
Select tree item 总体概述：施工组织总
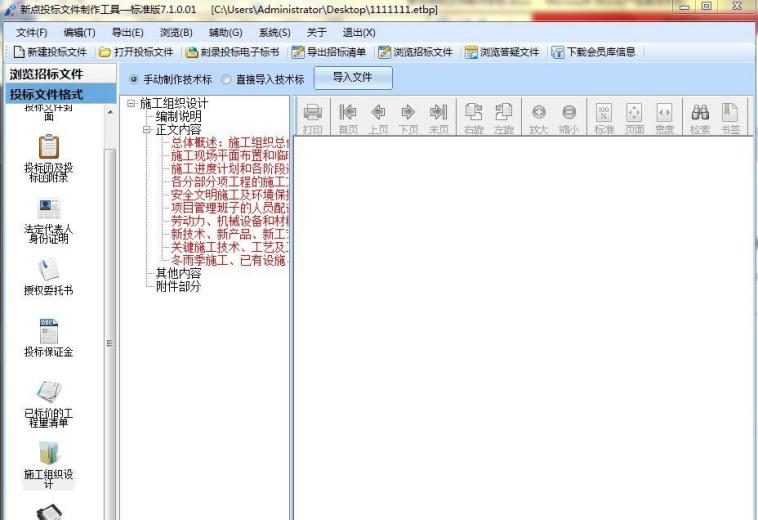tap(230, 143)
